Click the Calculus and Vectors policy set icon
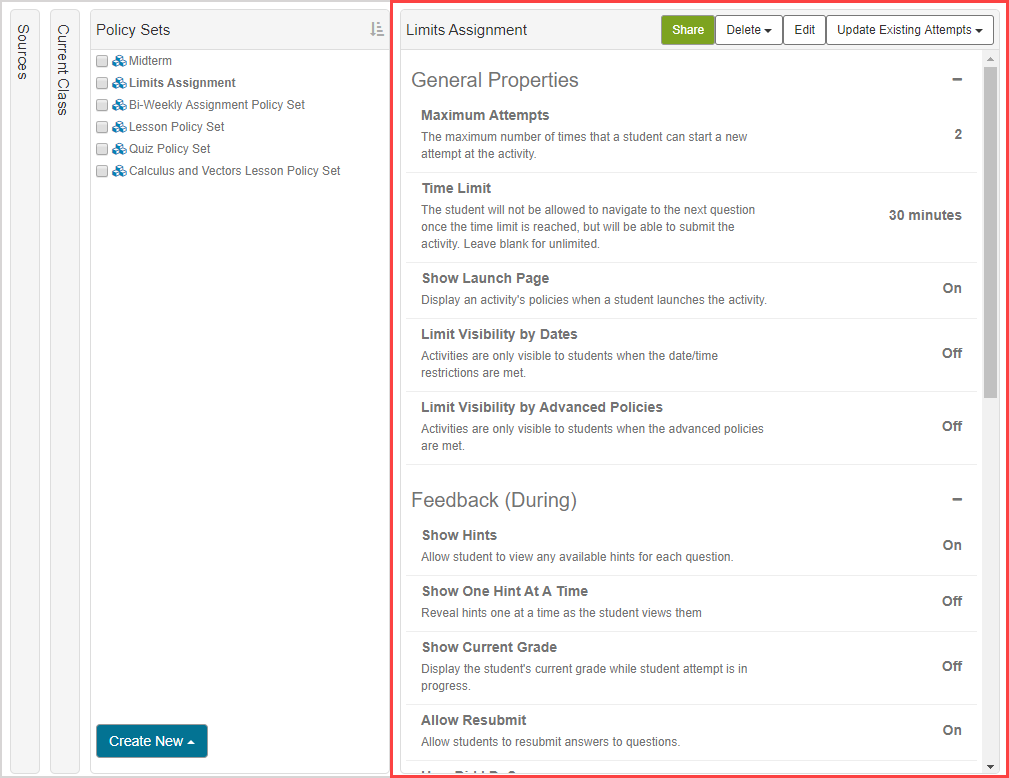 click(119, 171)
